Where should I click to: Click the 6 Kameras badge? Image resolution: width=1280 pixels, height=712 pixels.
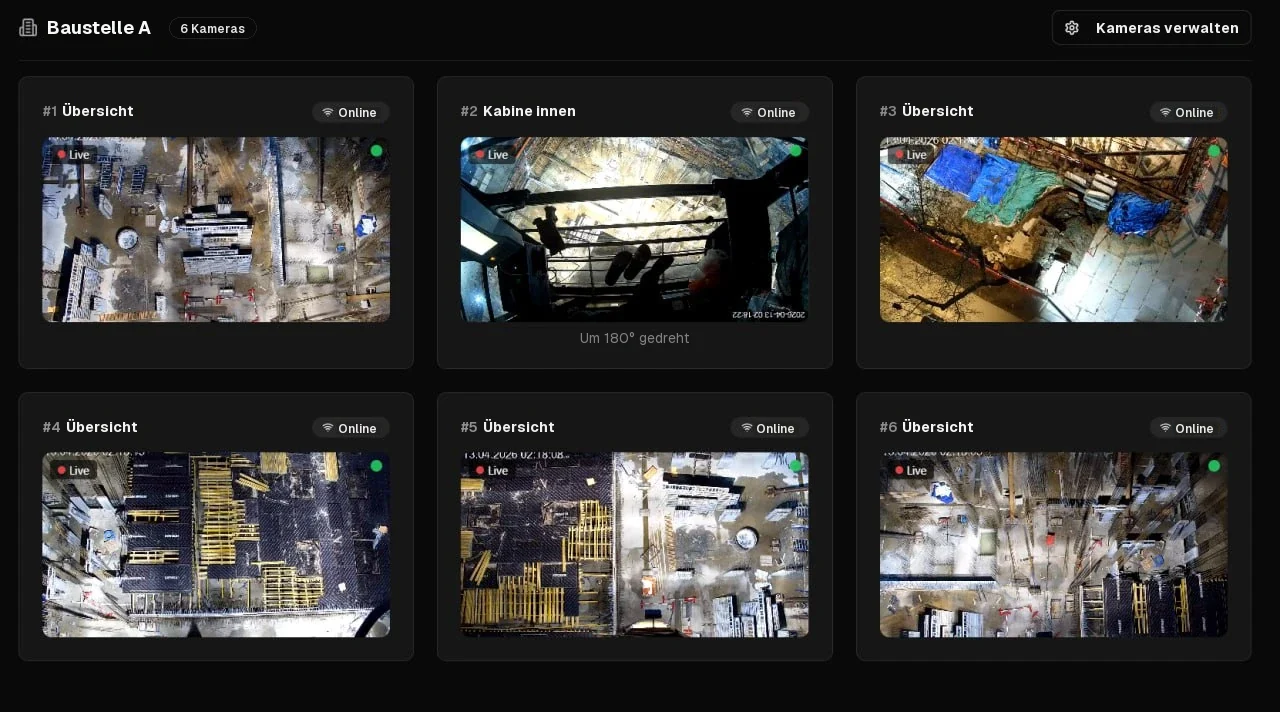[213, 28]
